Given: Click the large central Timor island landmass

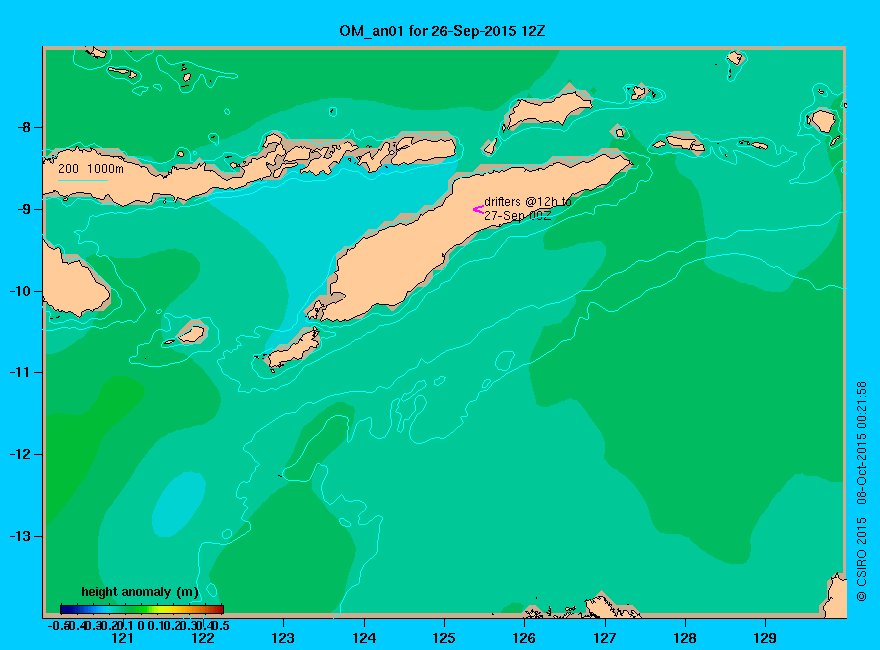Looking at the screenshot, I should pos(449,241).
